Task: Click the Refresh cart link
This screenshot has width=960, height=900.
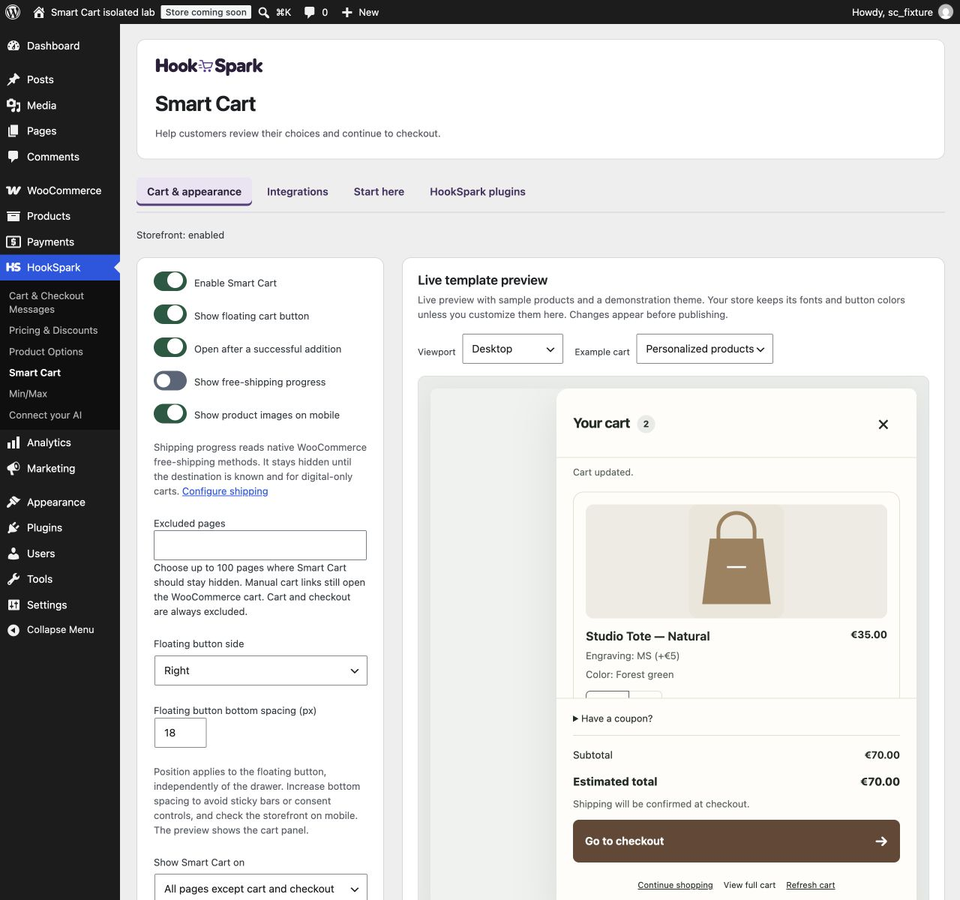Action: click(810, 885)
